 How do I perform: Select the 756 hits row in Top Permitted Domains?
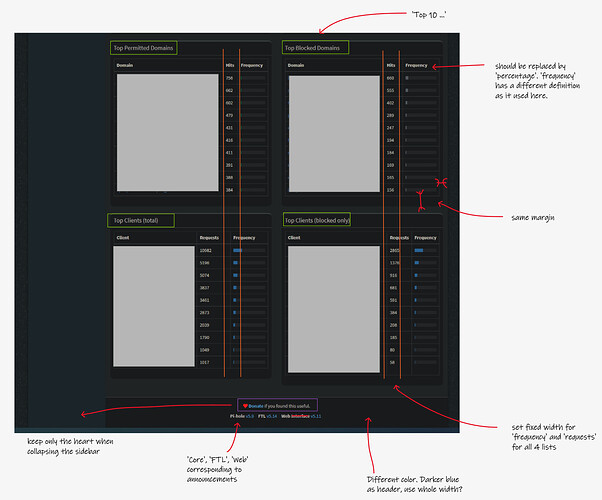(229, 78)
